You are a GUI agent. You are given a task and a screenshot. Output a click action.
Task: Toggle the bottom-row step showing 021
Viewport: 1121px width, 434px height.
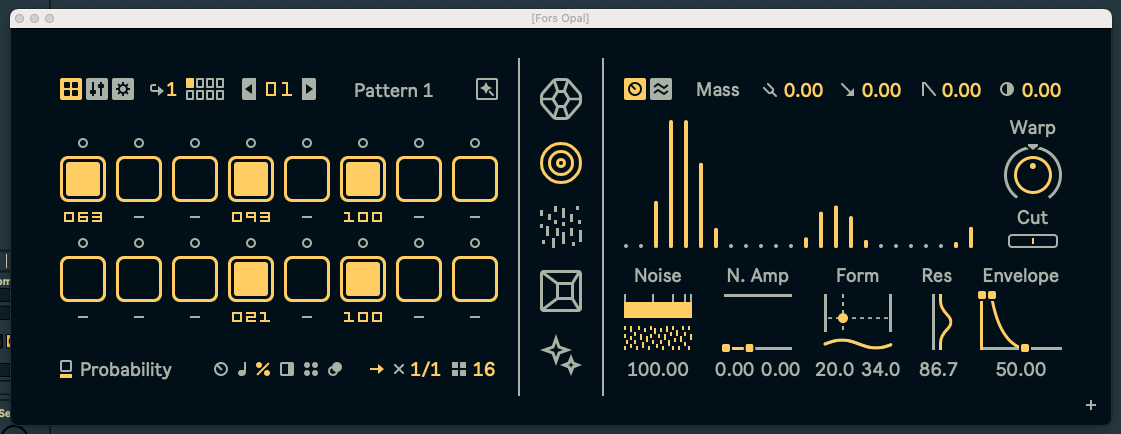pos(251,279)
